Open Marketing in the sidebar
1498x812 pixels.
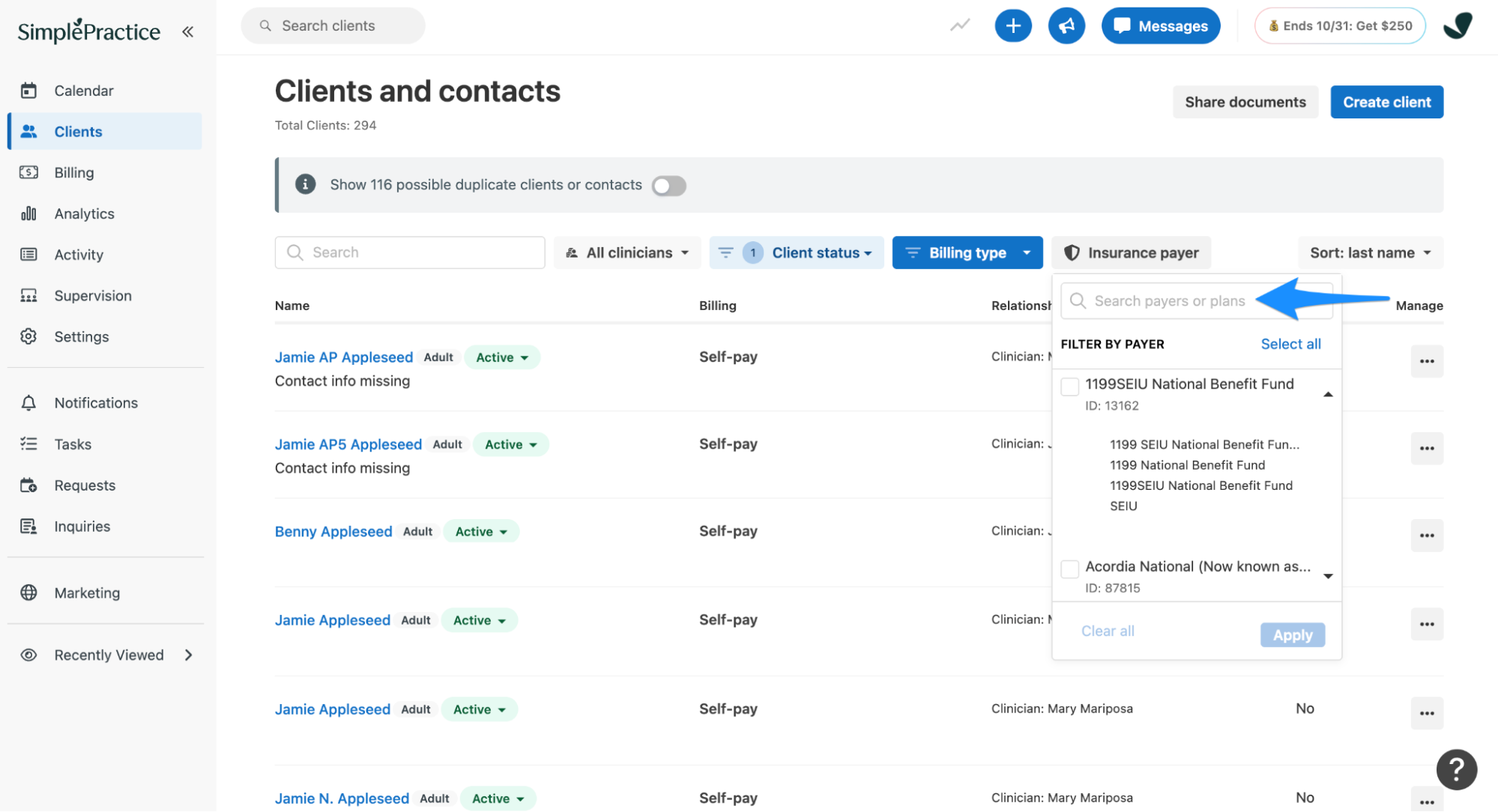click(x=87, y=593)
